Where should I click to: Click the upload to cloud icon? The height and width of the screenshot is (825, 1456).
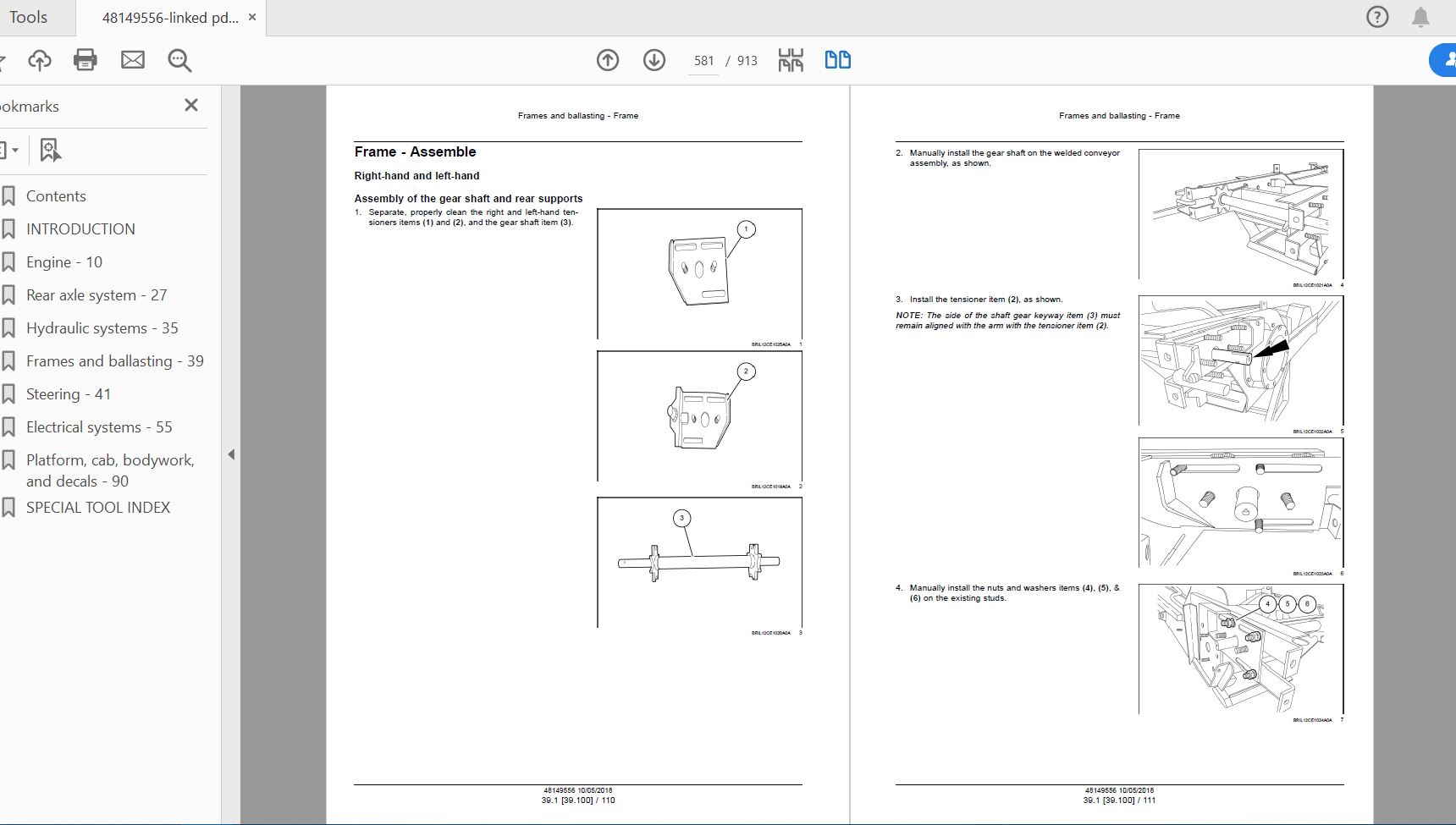(x=40, y=60)
